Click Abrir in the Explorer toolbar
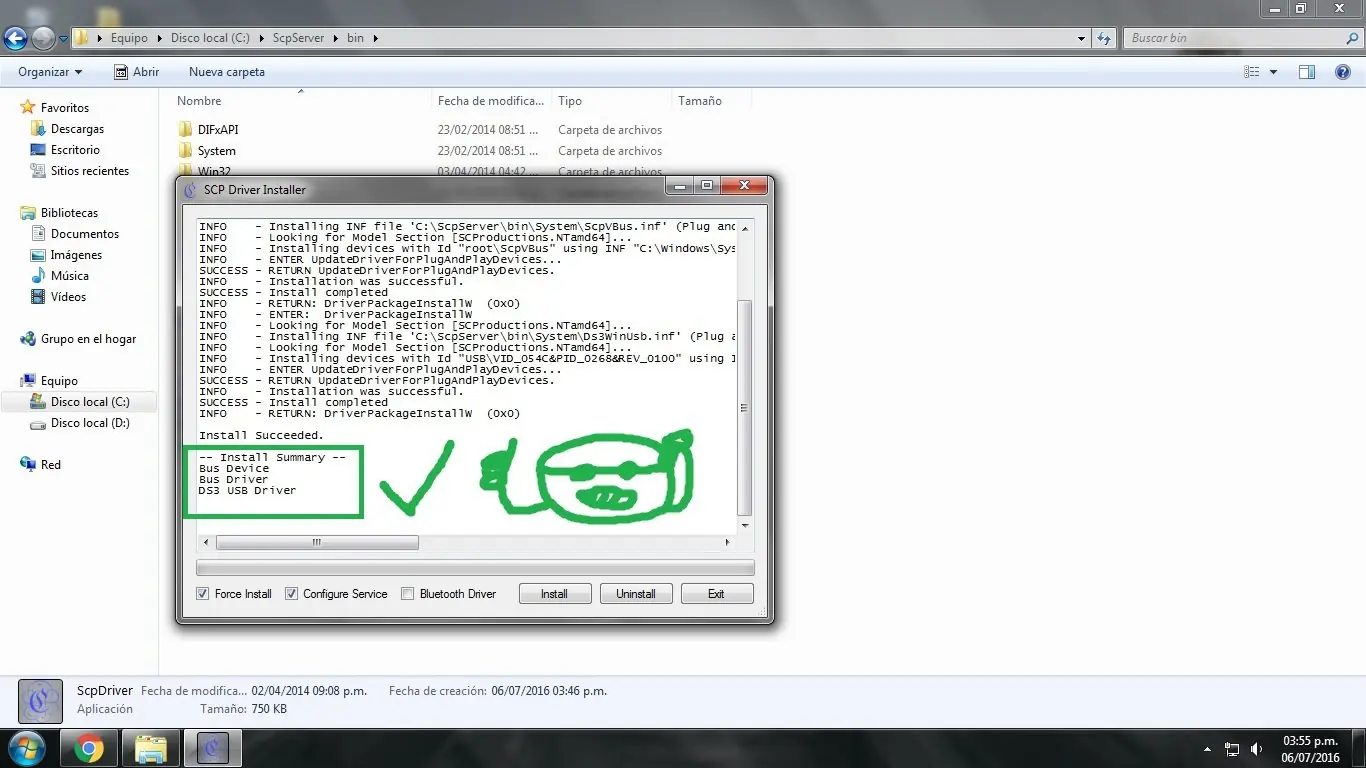The height and width of the screenshot is (768, 1366). point(137,72)
